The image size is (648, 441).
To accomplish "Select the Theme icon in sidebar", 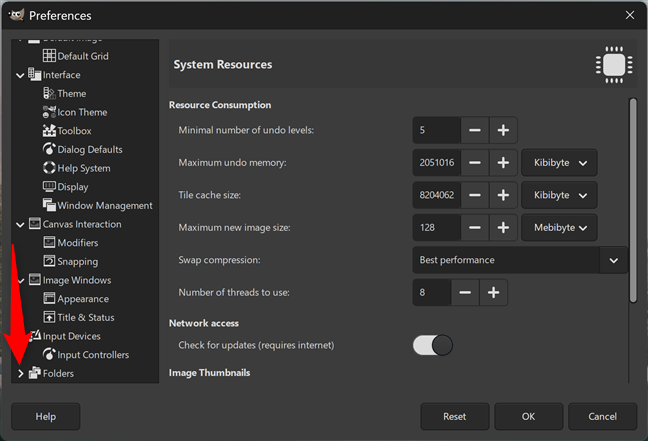I will 49,93.
